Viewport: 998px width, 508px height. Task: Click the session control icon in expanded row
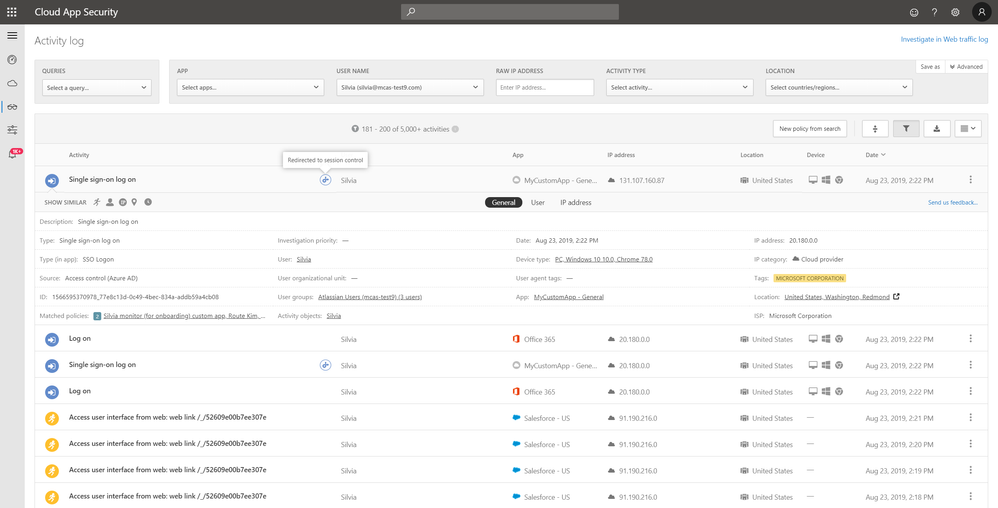pos(325,180)
